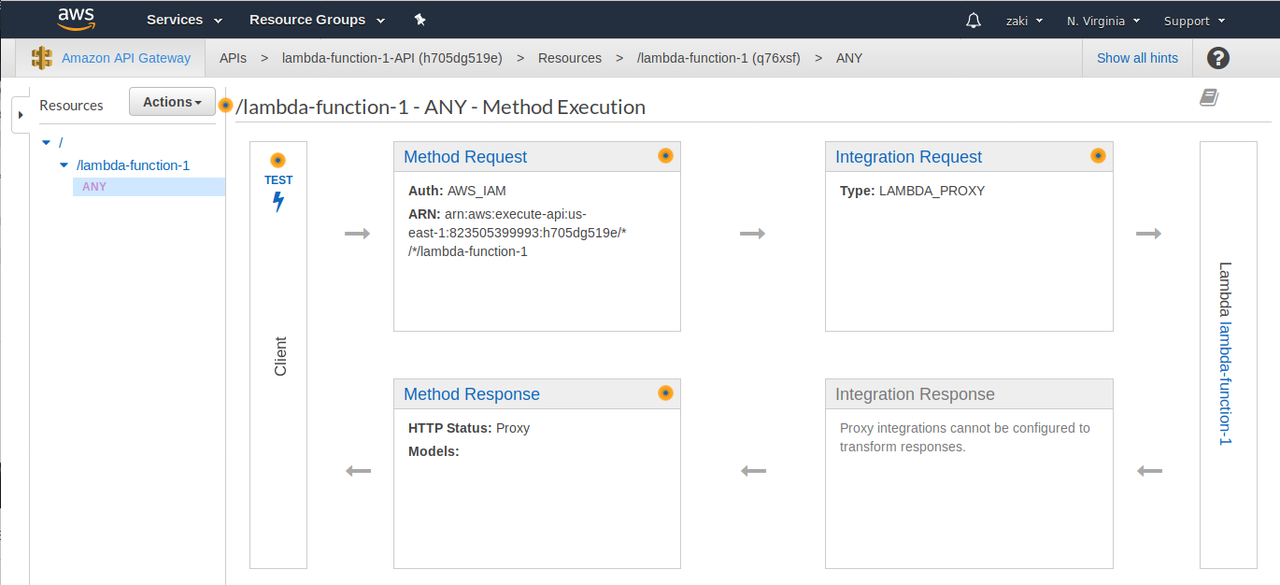Screen dimensions: 1280x585
Task: Click the AWS home logo
Action: [x=76, y=19]
